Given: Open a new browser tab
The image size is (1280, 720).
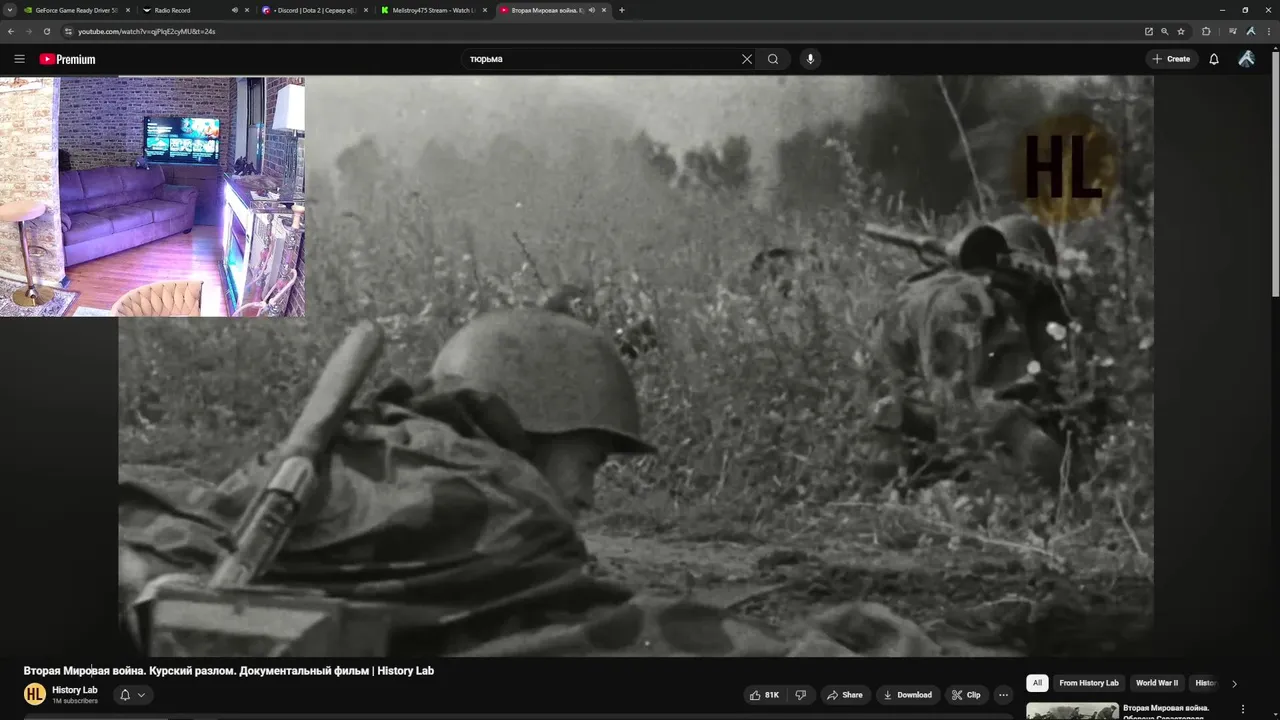Looking at the screenshot, I should point(621,10).
